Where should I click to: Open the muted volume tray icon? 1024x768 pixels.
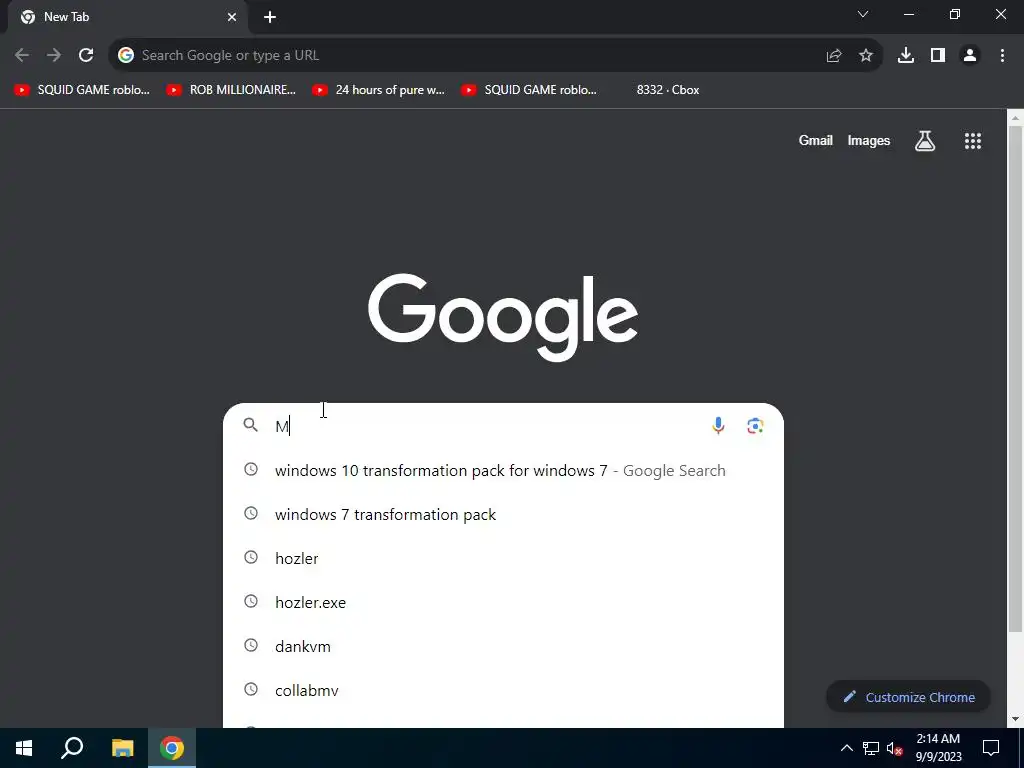click(894, 748)
